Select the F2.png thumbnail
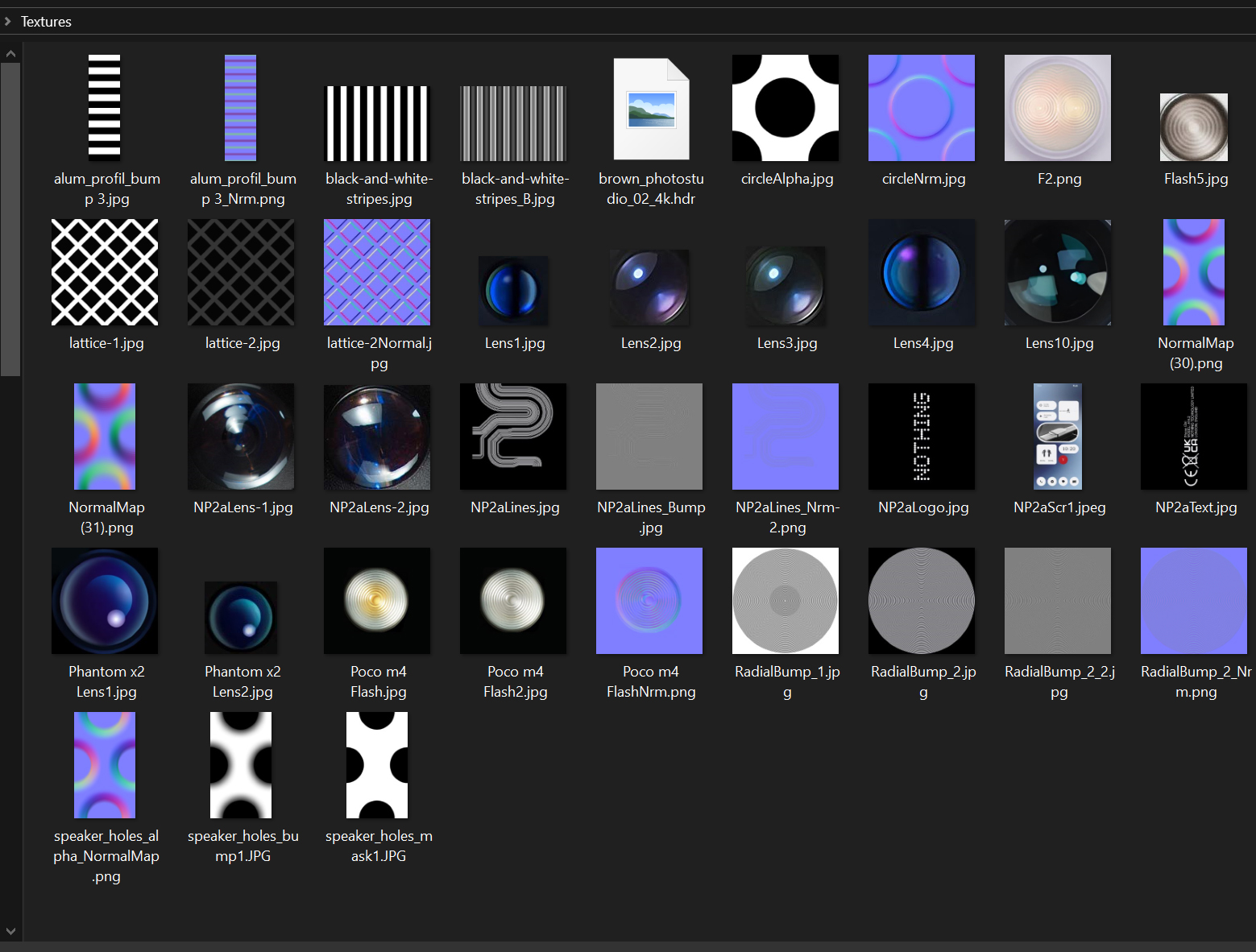Image resolution: width=1256 pixels, height=952 pixels. click(1058, 108)
